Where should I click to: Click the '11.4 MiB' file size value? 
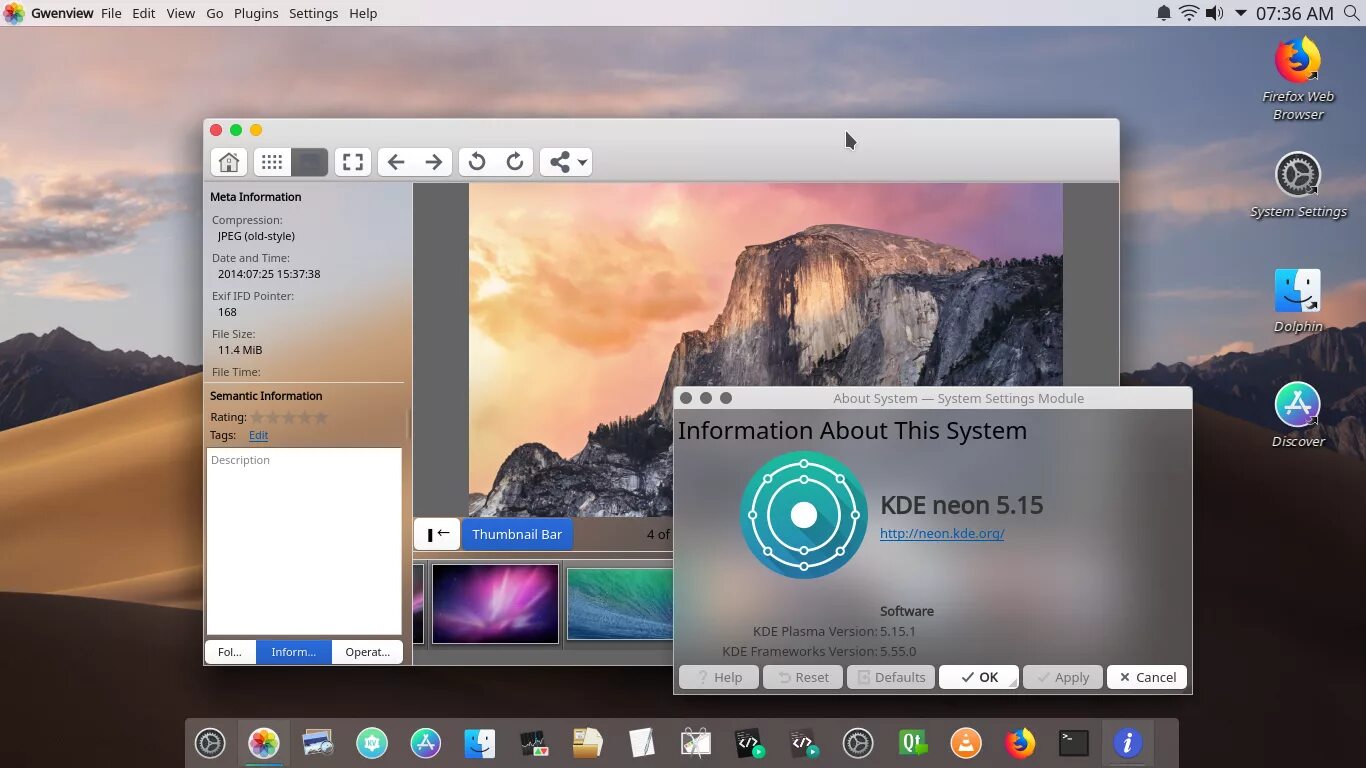point(240,350)
